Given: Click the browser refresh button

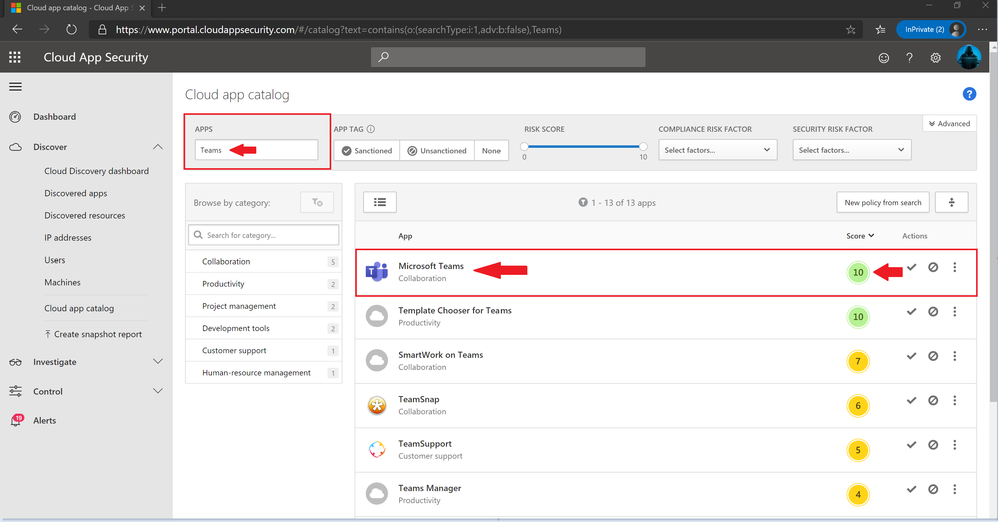Looking at the screenshot, I should (71, 29).
